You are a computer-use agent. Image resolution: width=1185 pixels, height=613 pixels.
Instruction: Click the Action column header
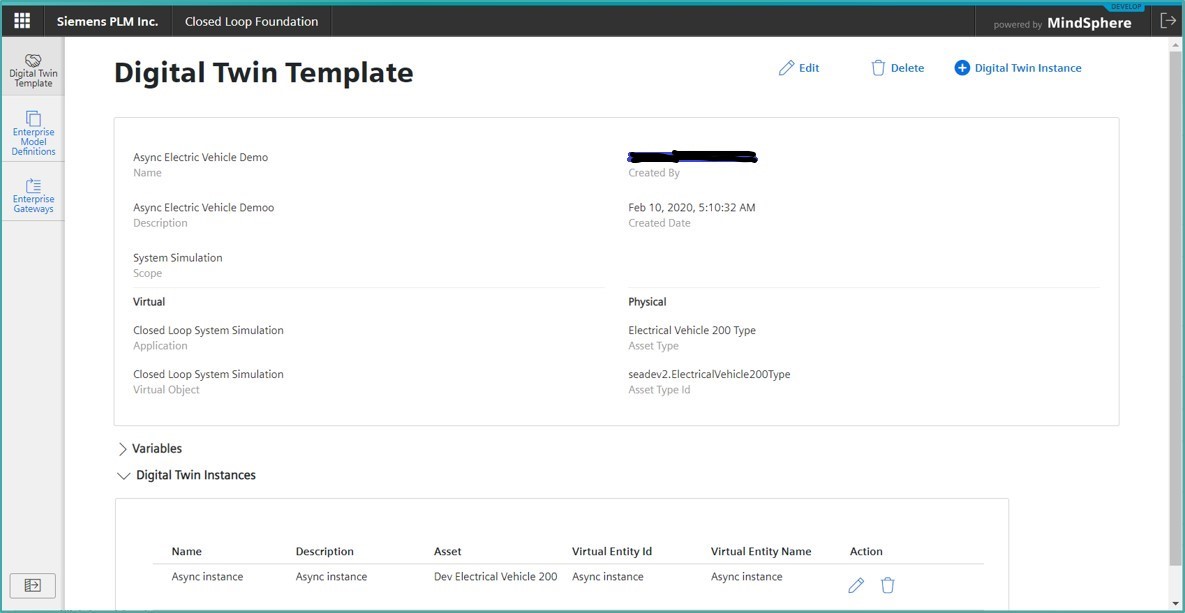[x=866, y=551]
